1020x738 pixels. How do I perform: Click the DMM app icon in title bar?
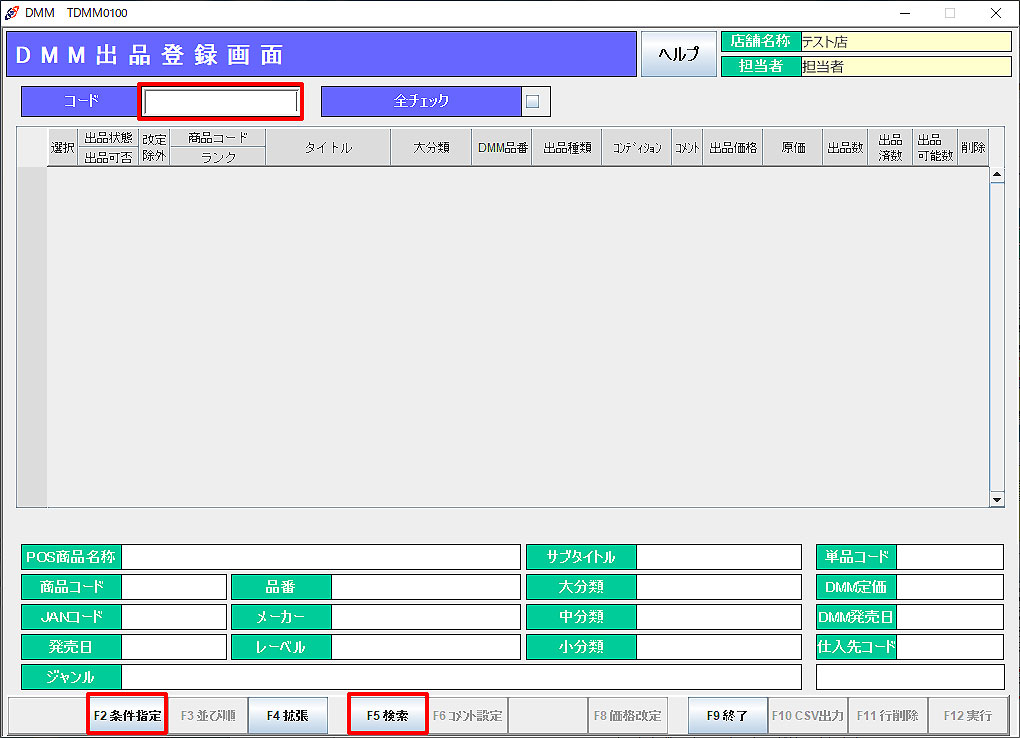(12, 13)
